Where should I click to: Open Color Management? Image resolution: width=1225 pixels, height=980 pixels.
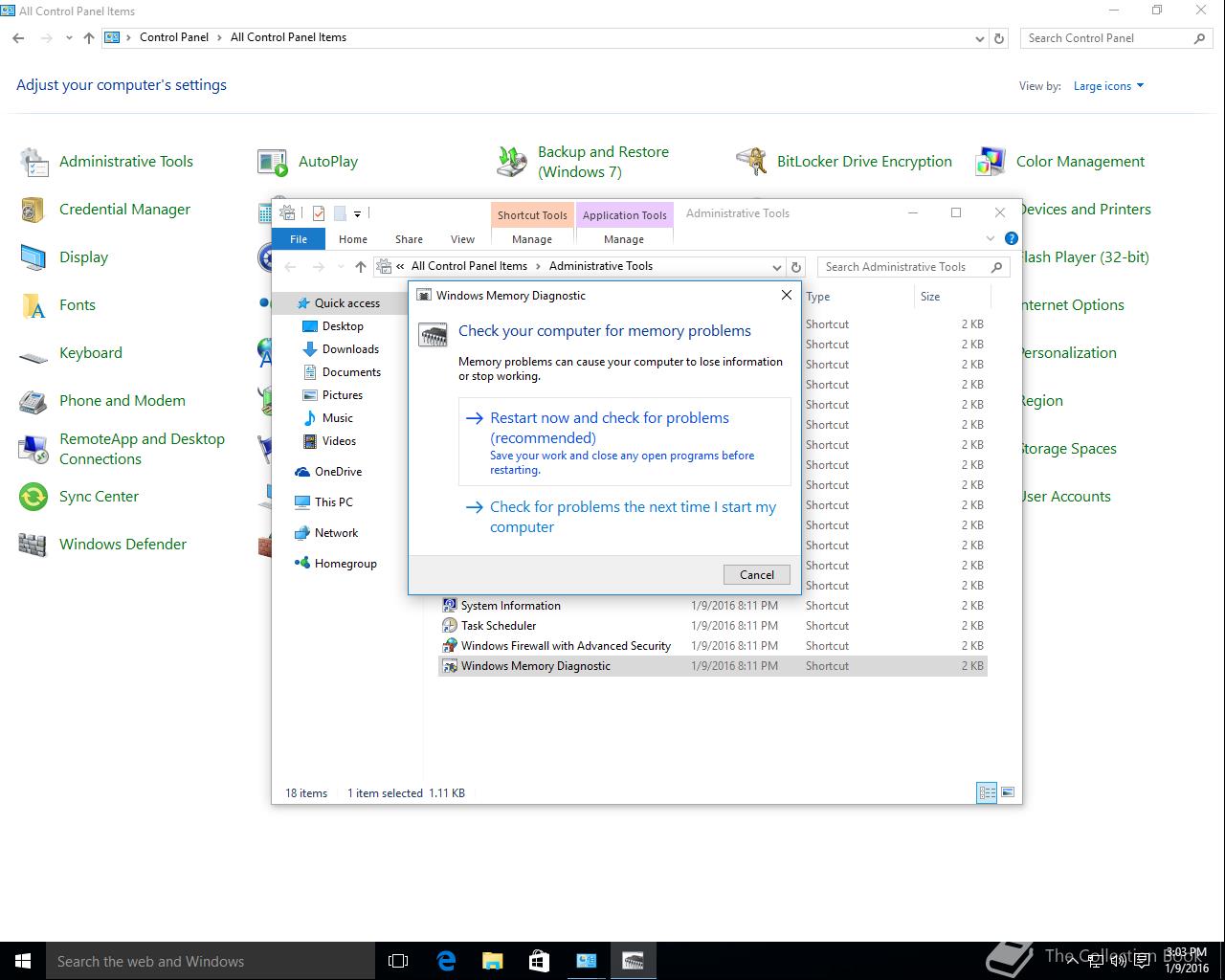pos(1060,162)
